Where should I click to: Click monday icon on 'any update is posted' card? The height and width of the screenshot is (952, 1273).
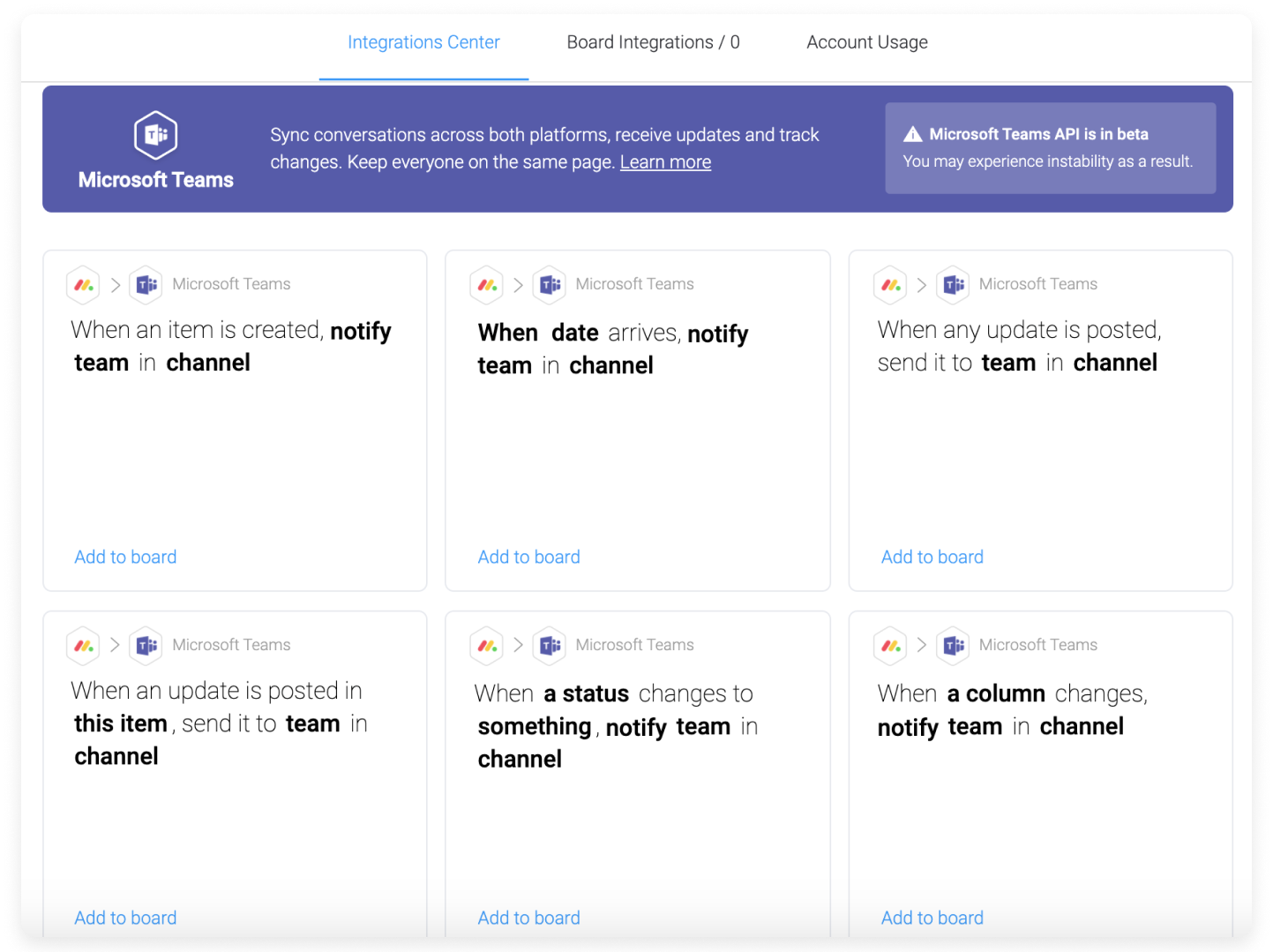tap(890, 285)
